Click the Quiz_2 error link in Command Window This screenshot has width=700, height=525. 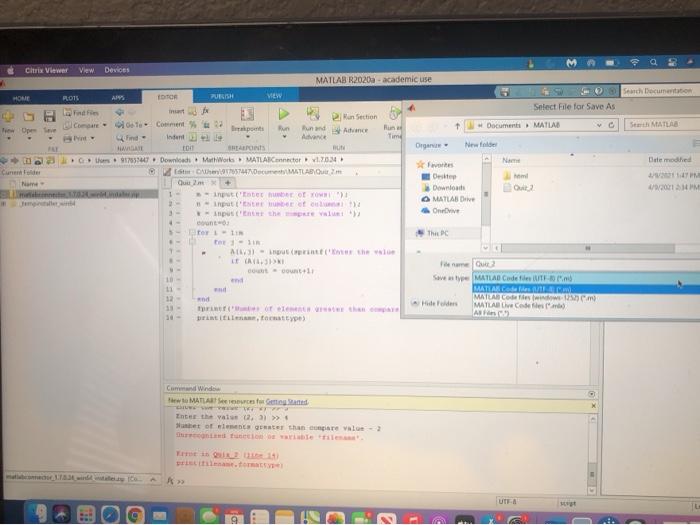225,455
